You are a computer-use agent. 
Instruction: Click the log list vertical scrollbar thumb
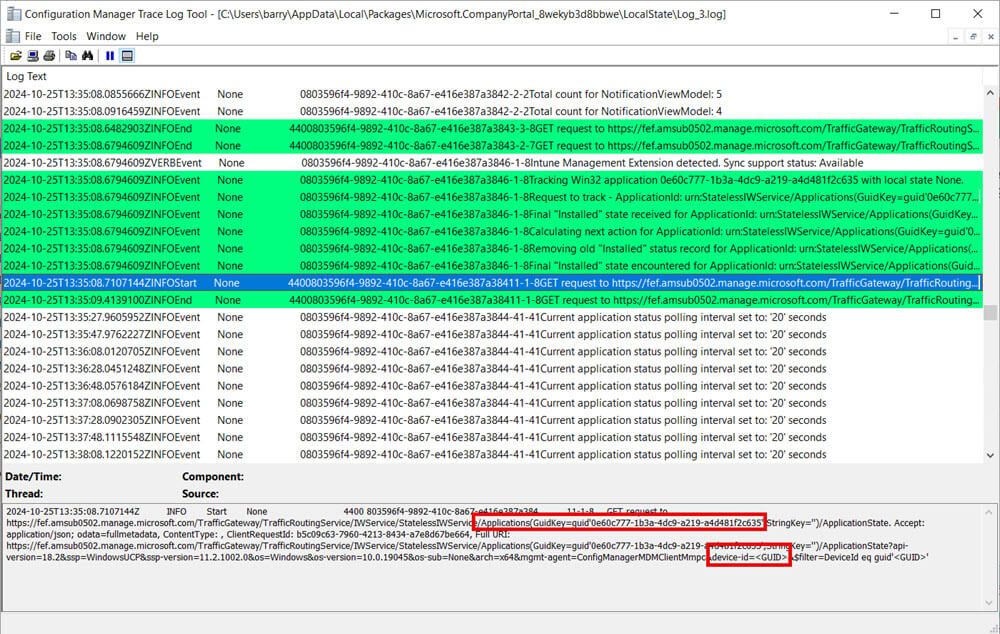[x=990, y=313]
